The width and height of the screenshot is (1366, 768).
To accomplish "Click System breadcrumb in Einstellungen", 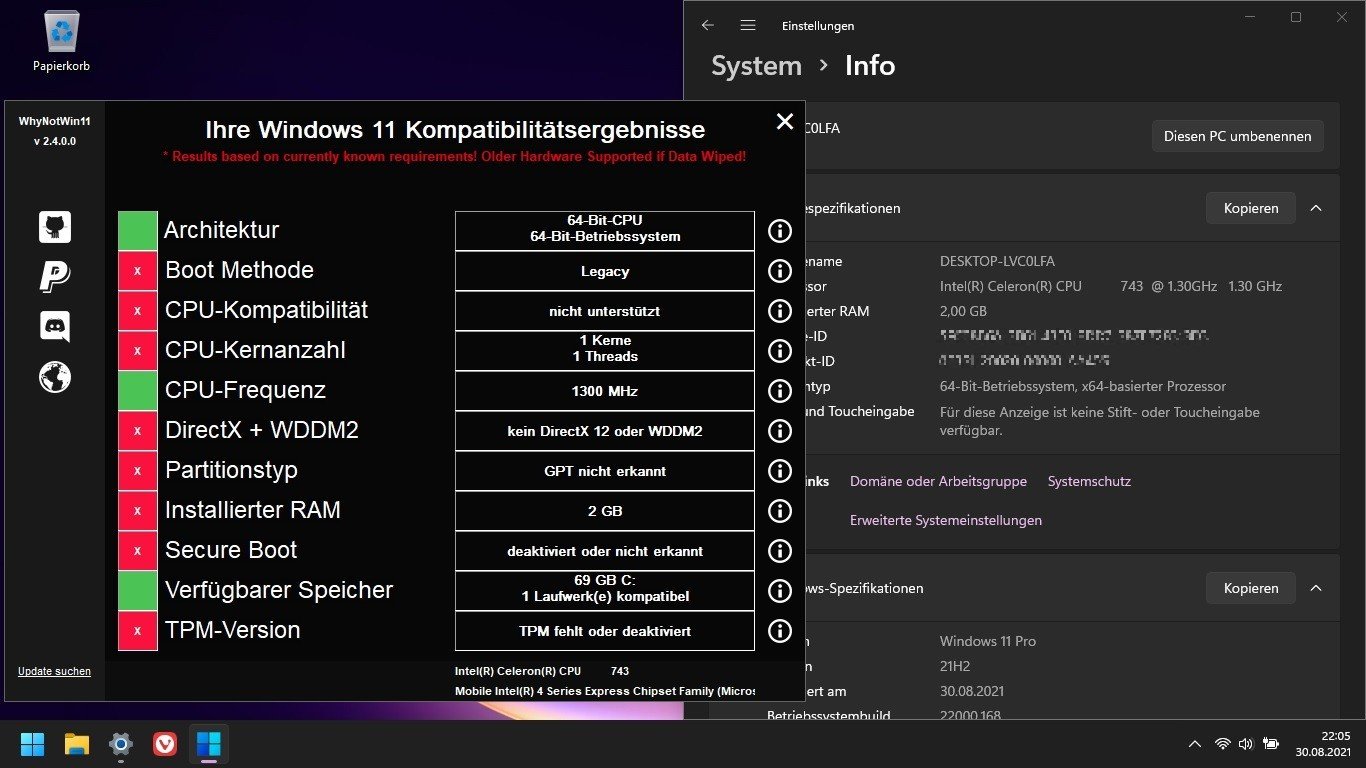I will 756,66.
